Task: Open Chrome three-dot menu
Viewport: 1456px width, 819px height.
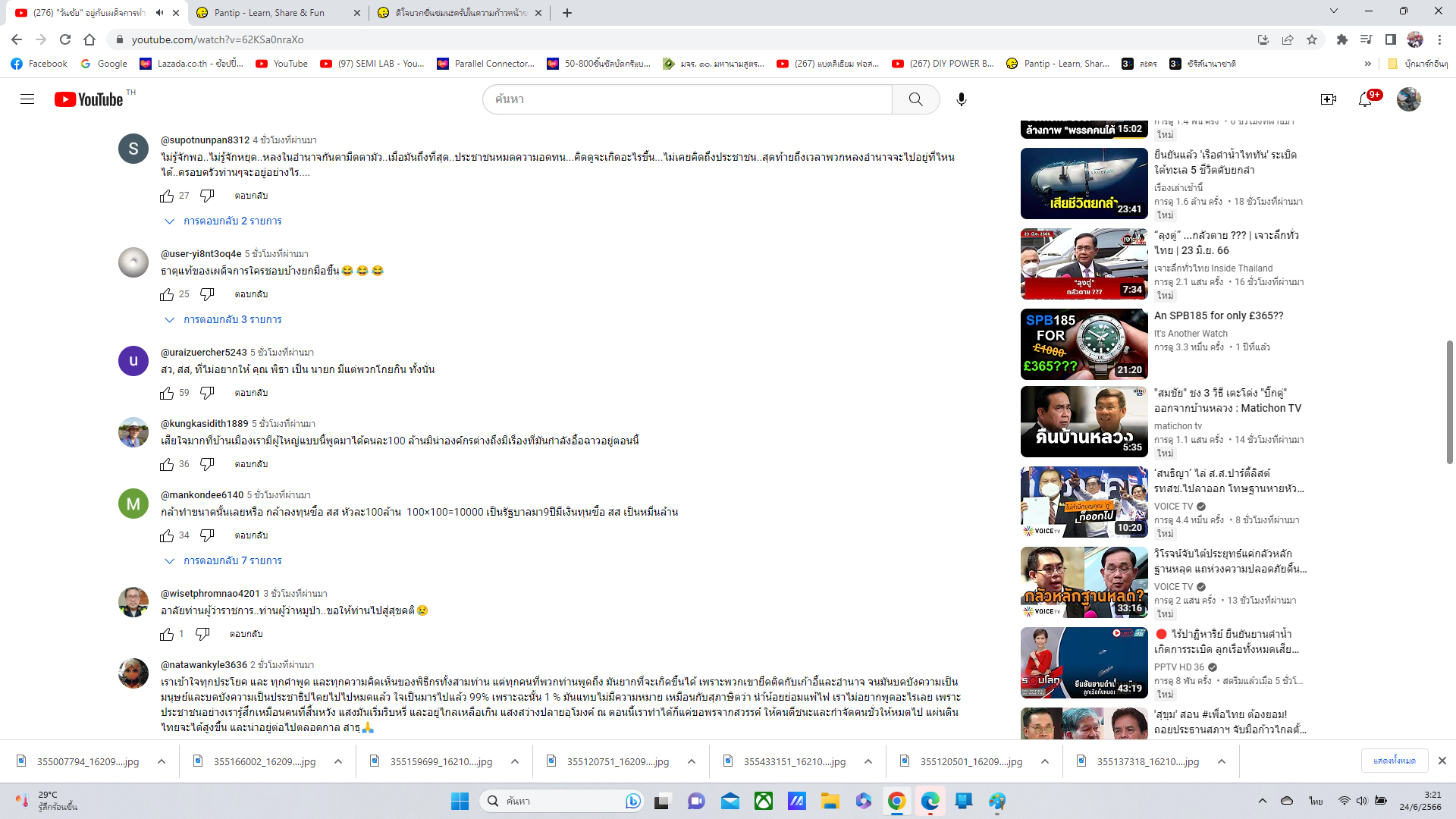Action: click(x=1439, y=39)
